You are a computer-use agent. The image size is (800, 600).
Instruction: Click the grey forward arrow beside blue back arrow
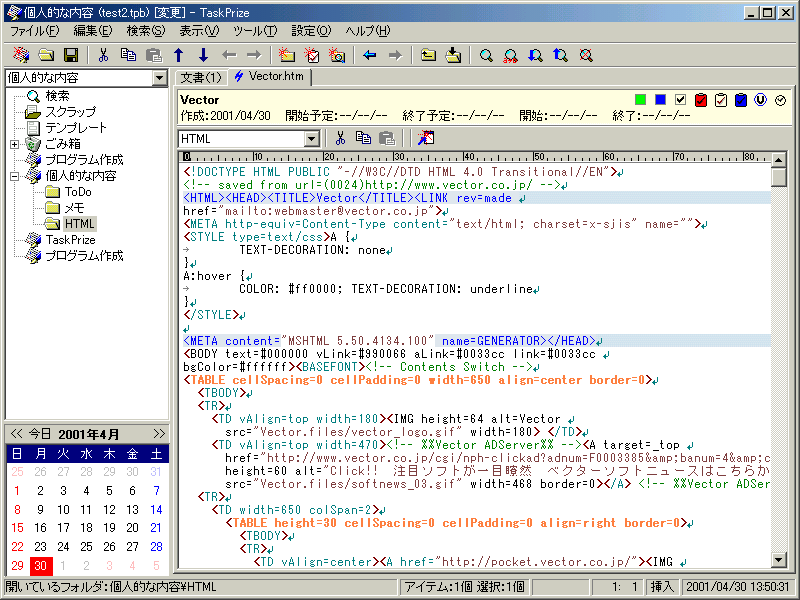point(395,55)
